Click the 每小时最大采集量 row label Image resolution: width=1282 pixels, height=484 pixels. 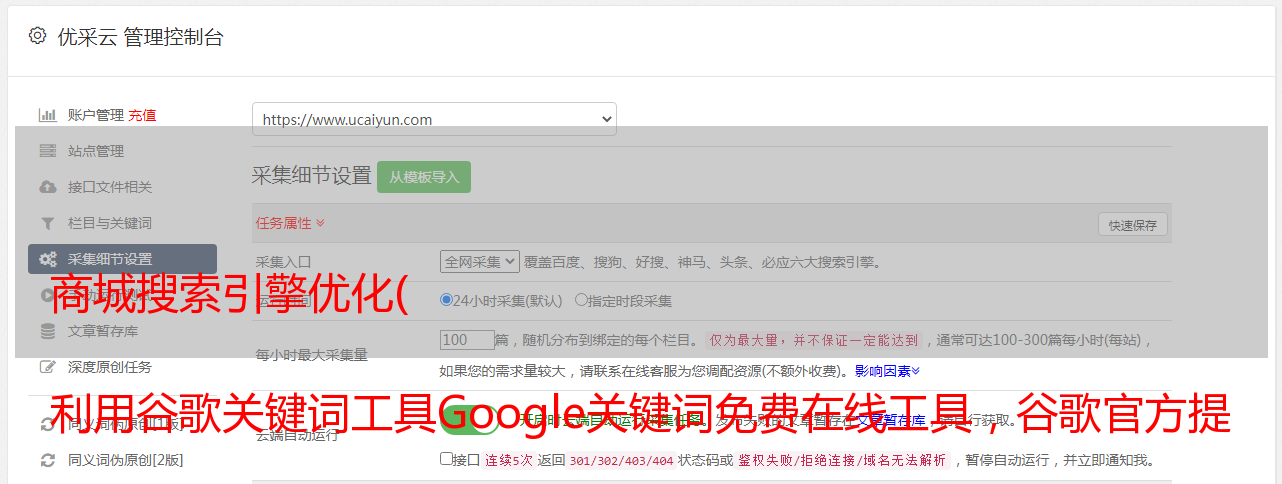click(312, 355)
